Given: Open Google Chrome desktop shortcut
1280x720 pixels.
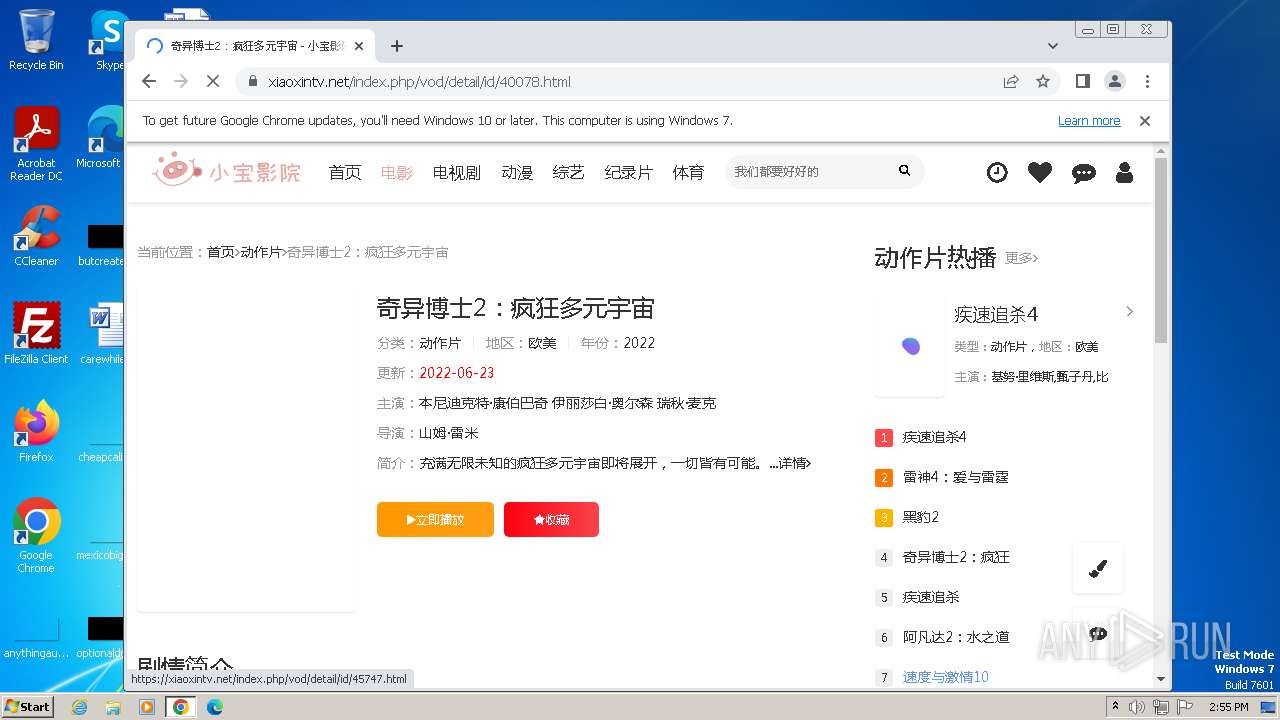Looking at the screenshot, I should point(36,536).
